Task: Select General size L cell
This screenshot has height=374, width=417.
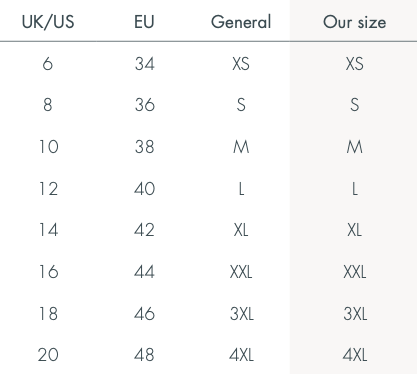Action: (x=241, y=189)
